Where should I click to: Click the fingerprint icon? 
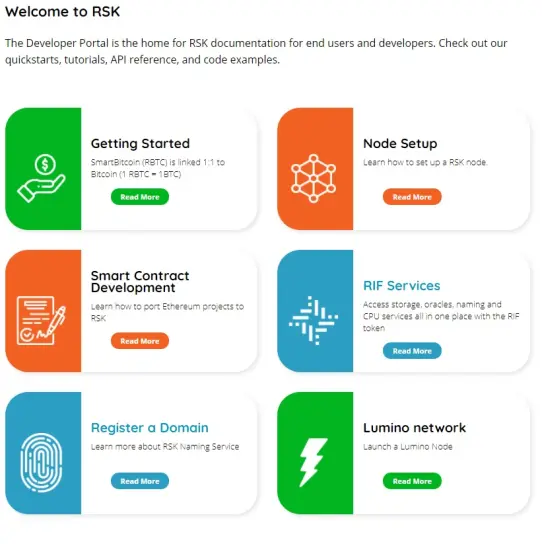(41, 462)
